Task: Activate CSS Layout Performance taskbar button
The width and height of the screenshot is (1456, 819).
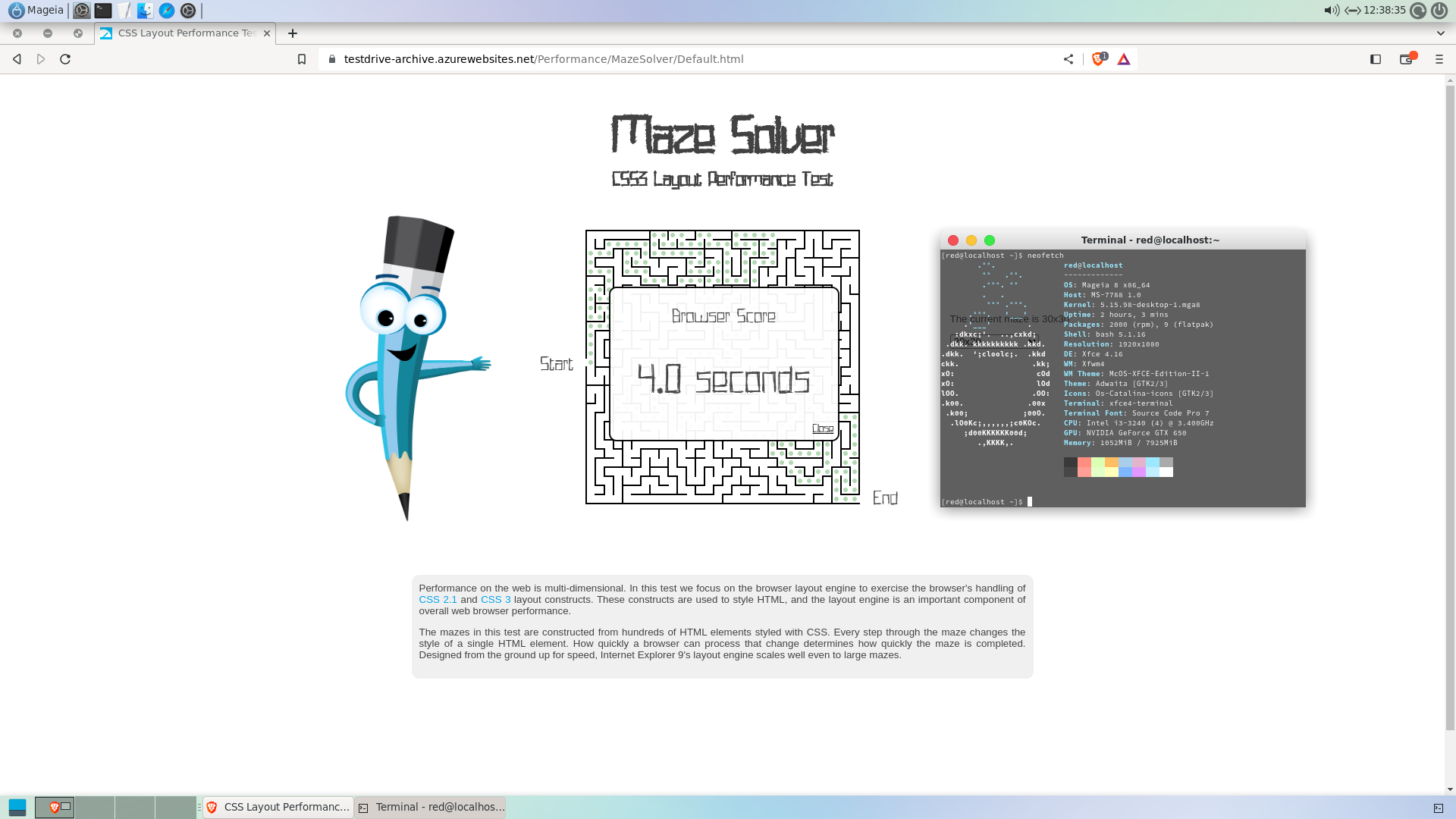Action: [278, 808]
